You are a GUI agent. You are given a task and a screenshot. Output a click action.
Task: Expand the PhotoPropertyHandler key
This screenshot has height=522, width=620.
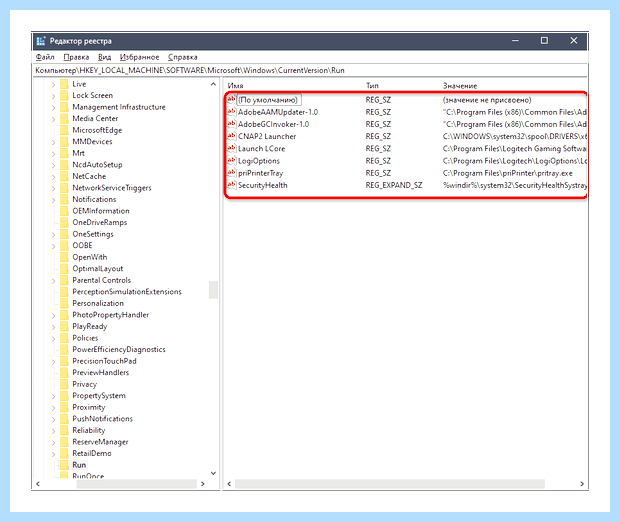(53, 315)
